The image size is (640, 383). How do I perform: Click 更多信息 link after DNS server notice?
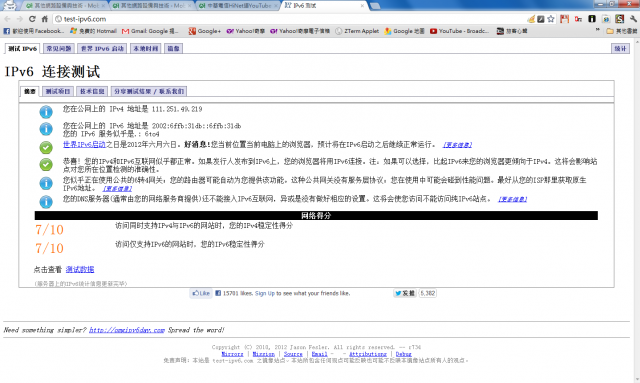point(512,199)
